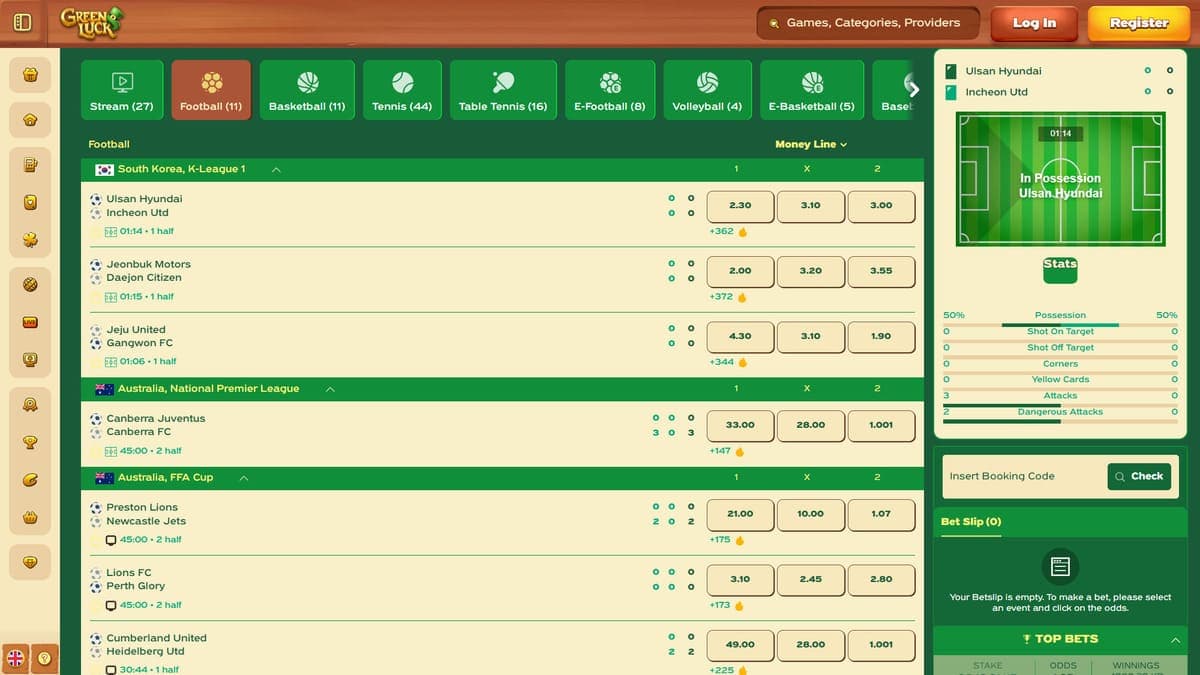Click the Log In button
The height and width of the screenshot is (675, 1200).
click(x=1034, y=23)
